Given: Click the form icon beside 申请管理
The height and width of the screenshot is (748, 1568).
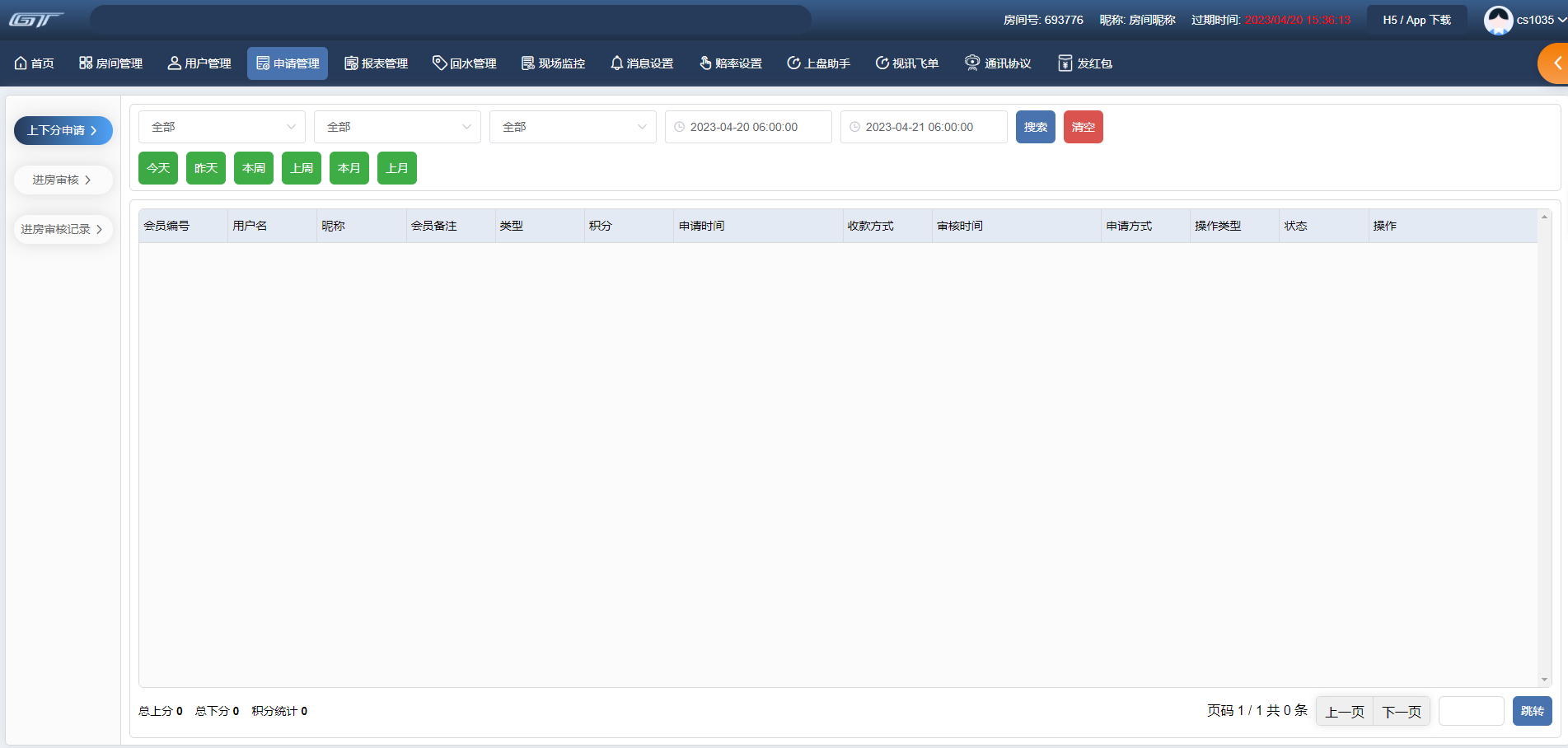Looking at the screenshot, I should tap(263, 63).
